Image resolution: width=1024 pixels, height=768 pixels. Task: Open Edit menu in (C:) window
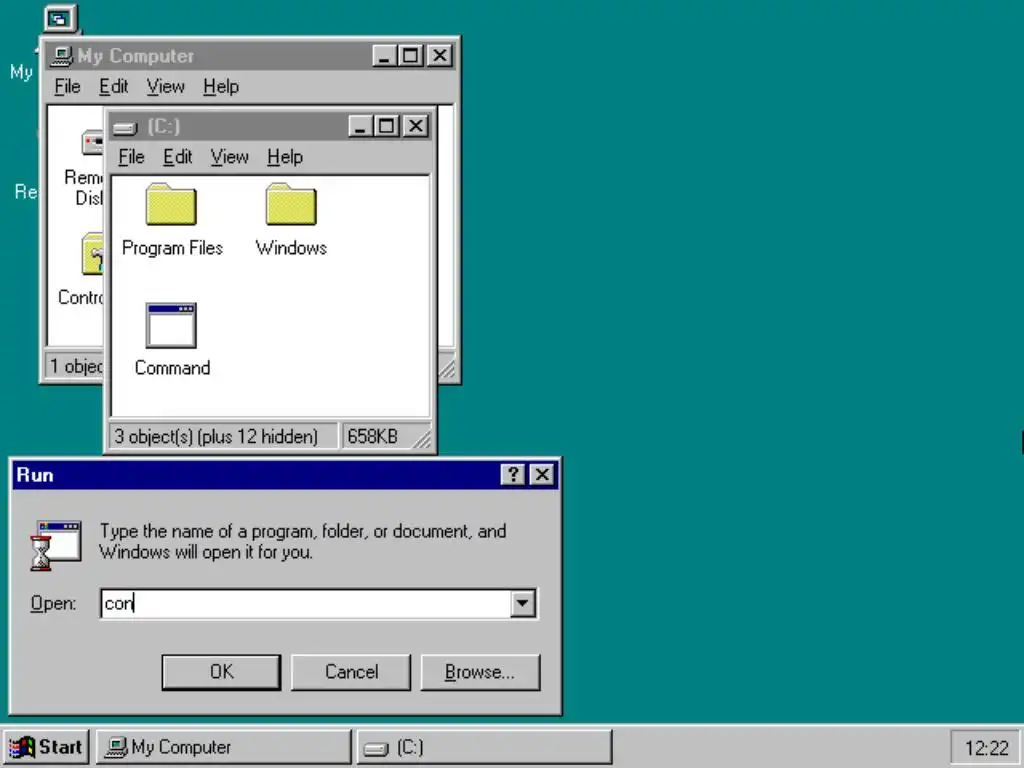pyautogui.click(x=178, y=157)
